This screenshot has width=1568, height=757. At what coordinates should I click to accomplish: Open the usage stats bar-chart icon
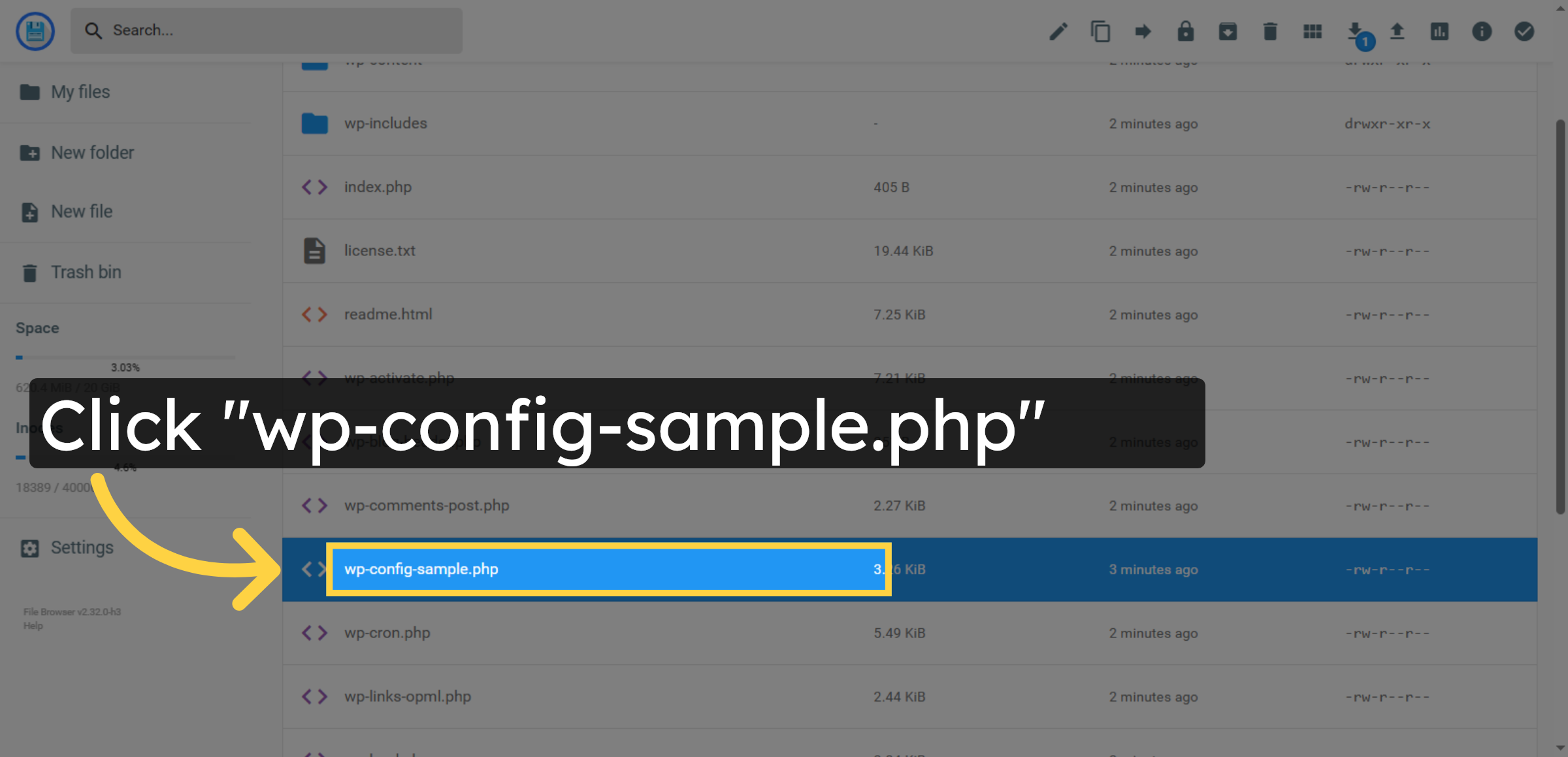coord(1439,31)
